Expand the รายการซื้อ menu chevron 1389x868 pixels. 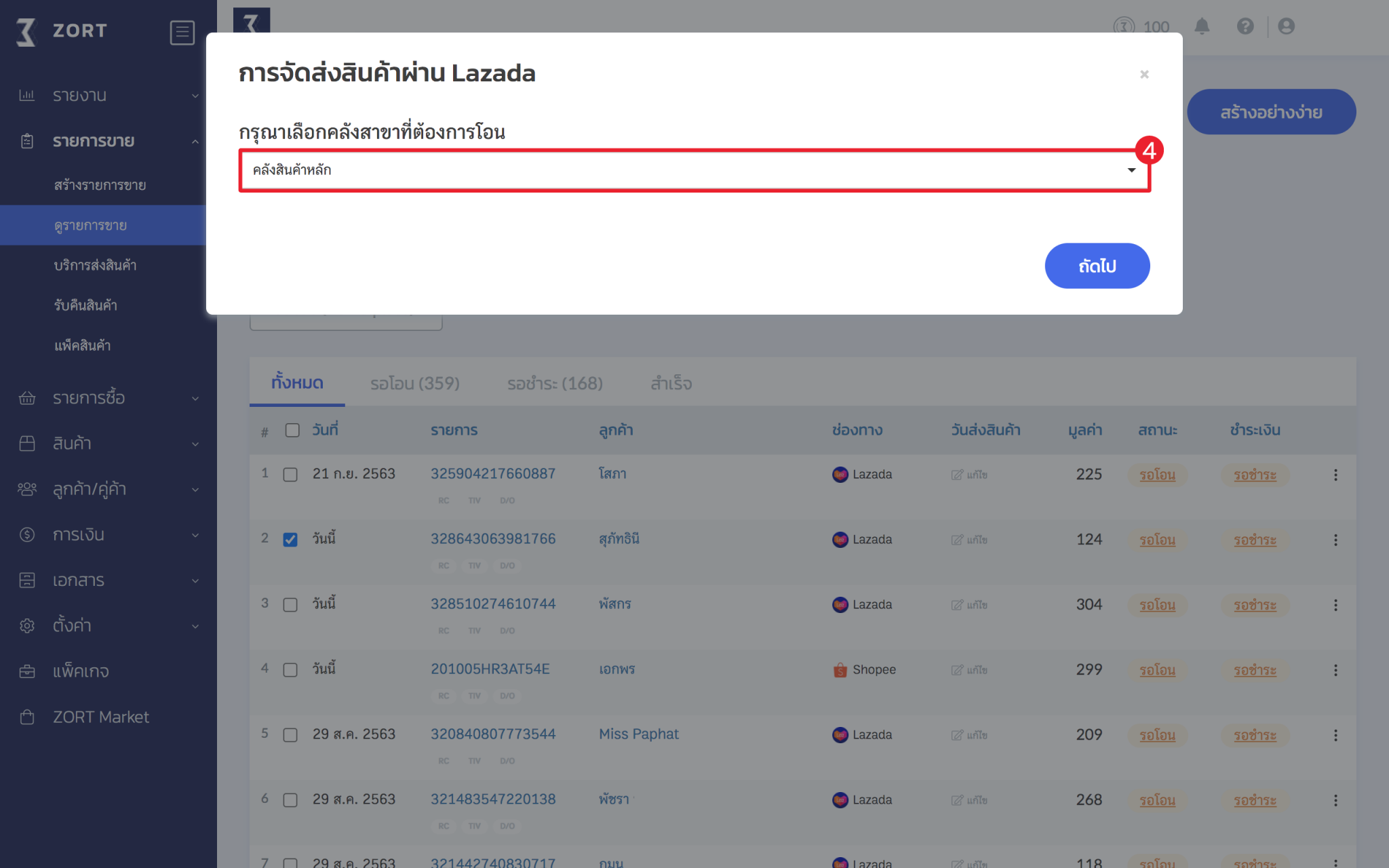(195, 399)
